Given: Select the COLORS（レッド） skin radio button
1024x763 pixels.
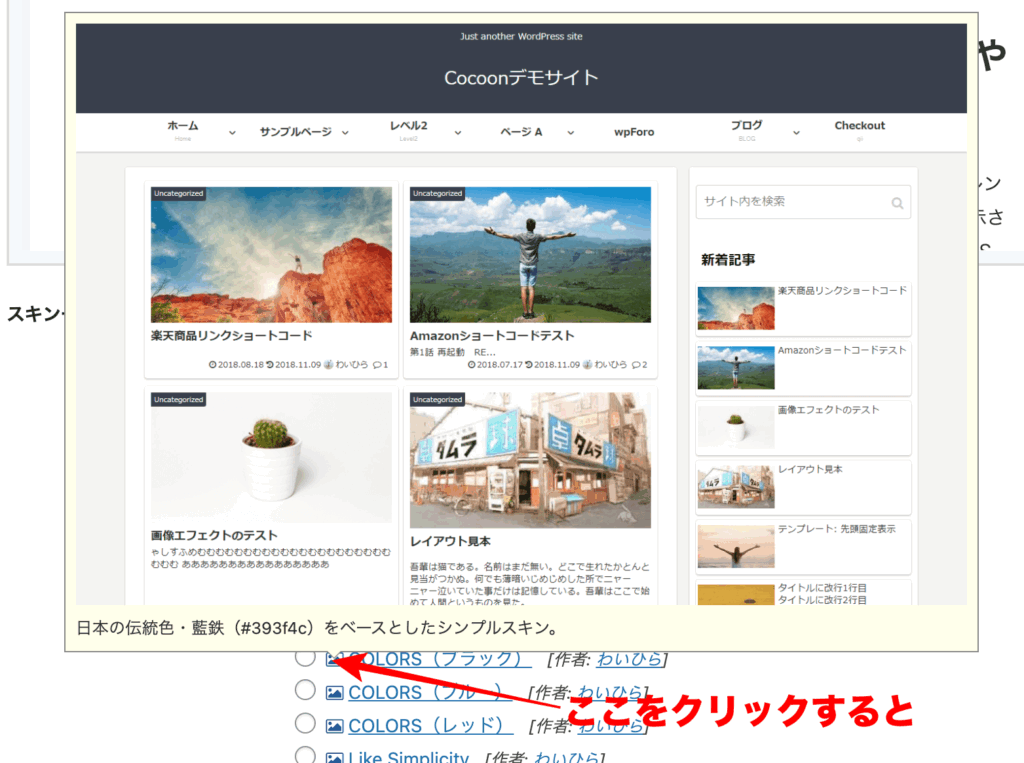Looking at the screenshot, I should pyautogui.click(x=305, y=724).
